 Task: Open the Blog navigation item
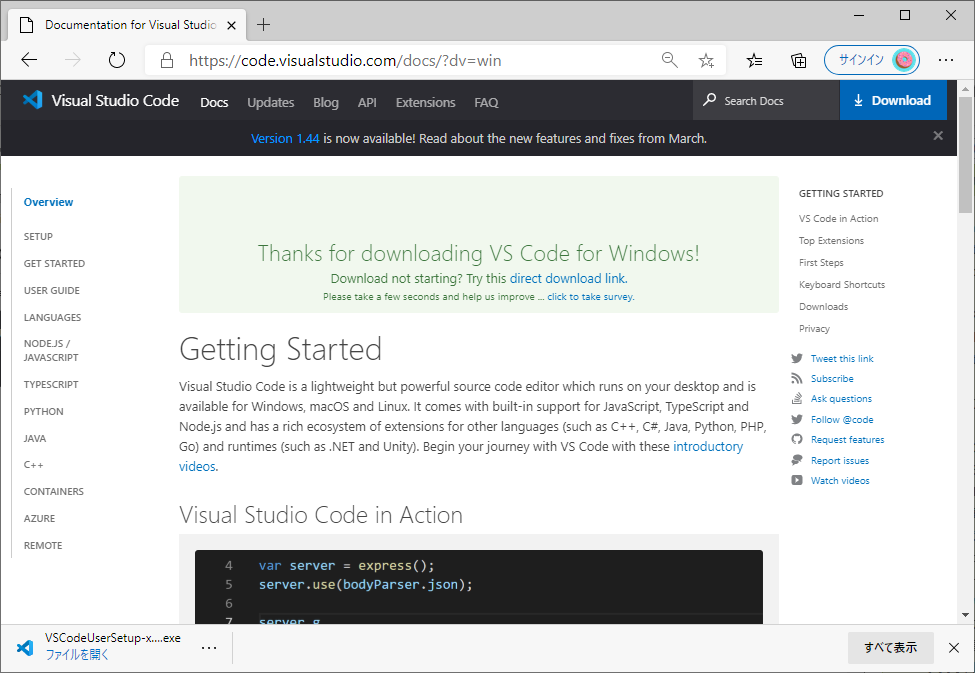(326, 102)
